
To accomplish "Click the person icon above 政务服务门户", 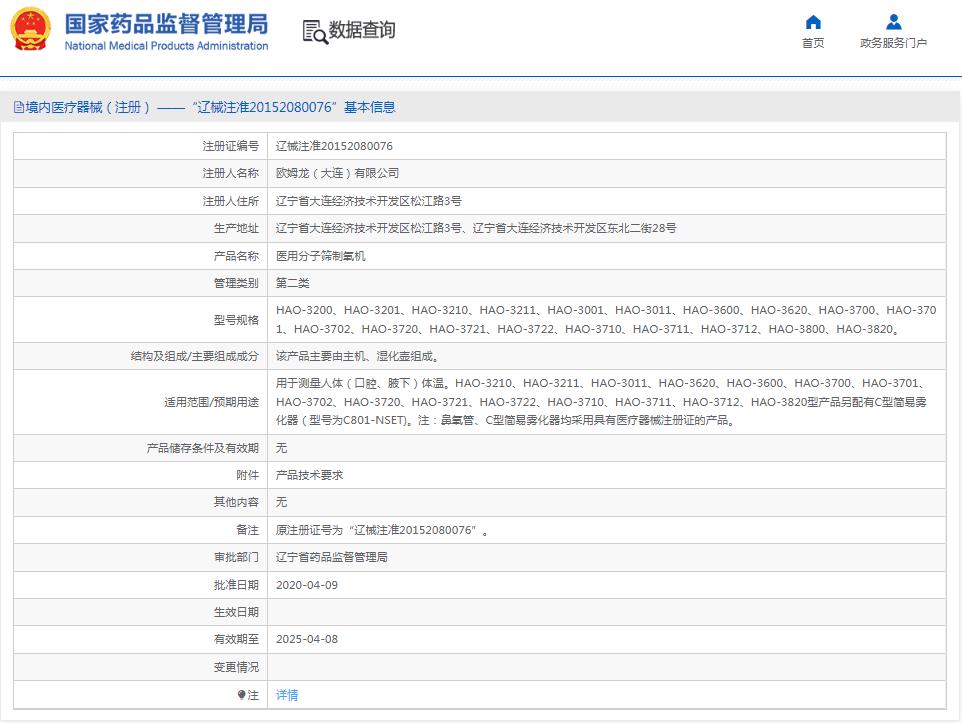I will [893, 22].
